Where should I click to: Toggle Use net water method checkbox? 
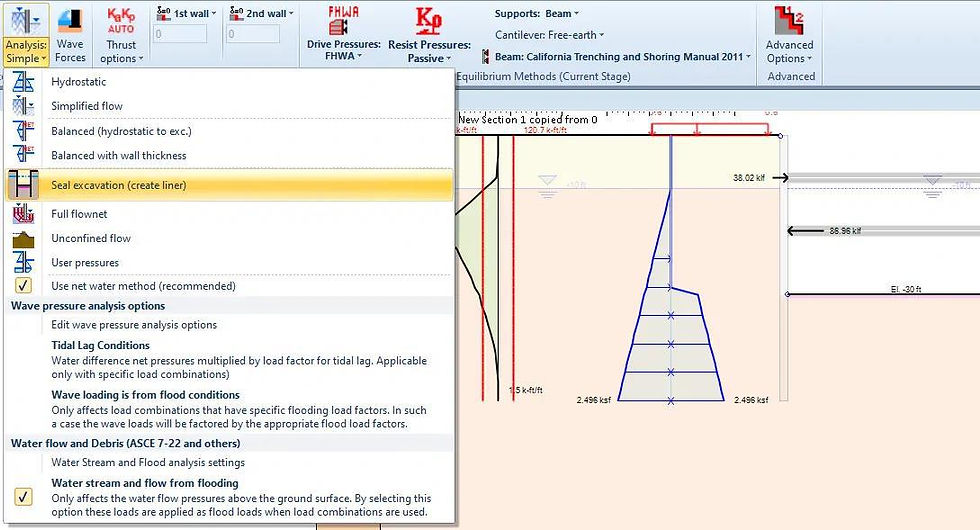pyautogui.click(x=23, y=286)
